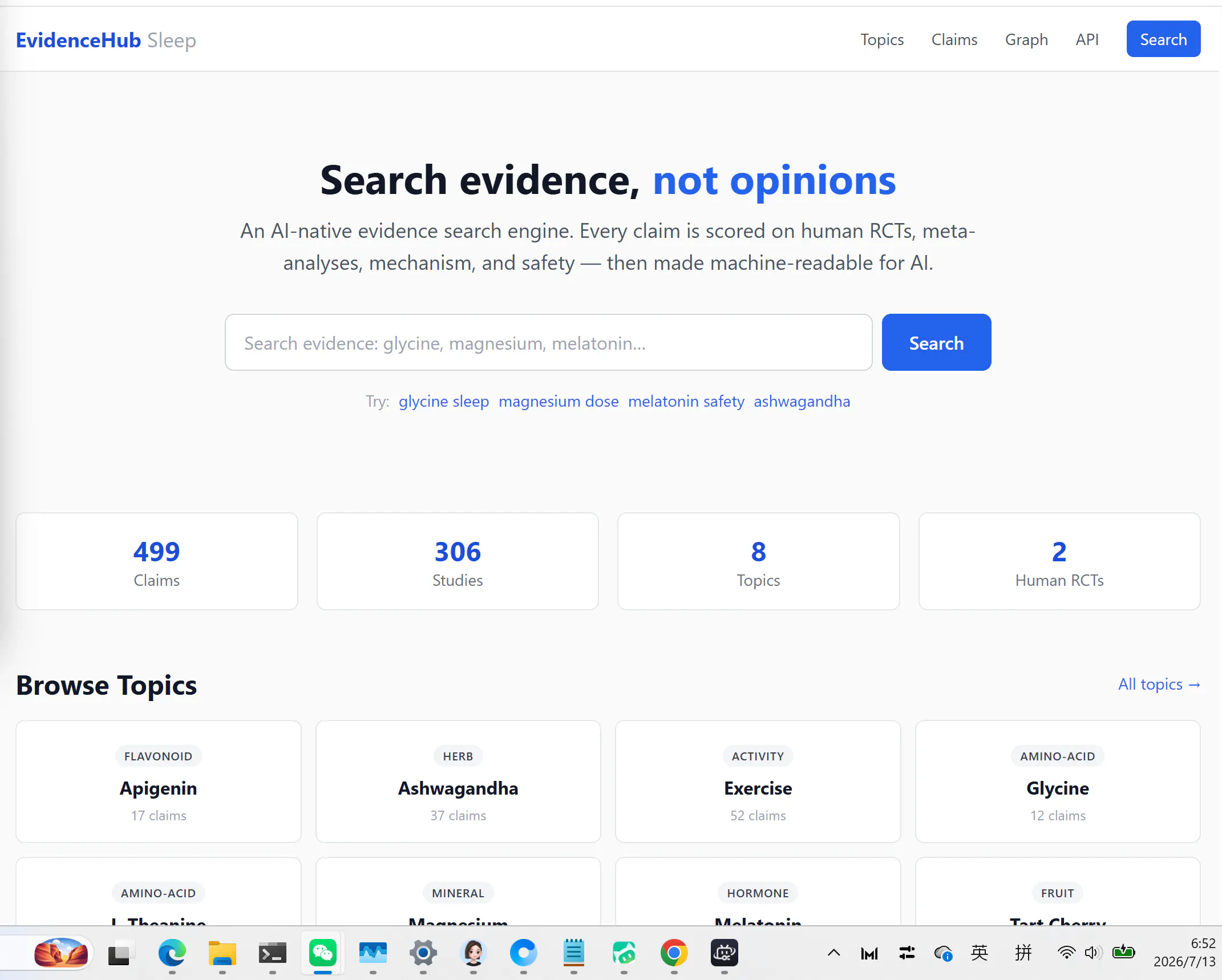
Task: Open the Terminal taskbar icon
Action: click(x=272, y=953)
